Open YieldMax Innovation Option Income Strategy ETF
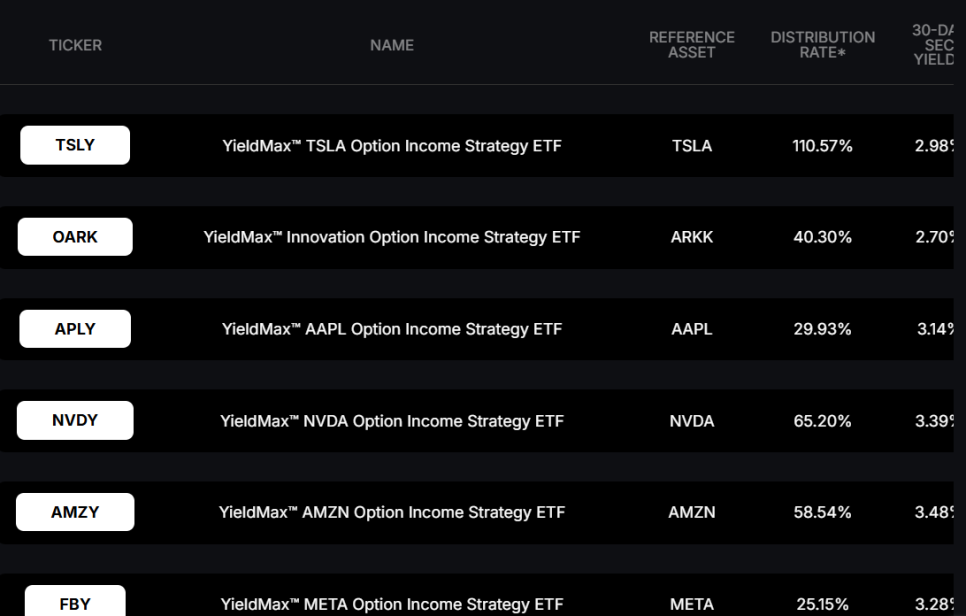This screenshot has width=966, height=616. (392, 237)
